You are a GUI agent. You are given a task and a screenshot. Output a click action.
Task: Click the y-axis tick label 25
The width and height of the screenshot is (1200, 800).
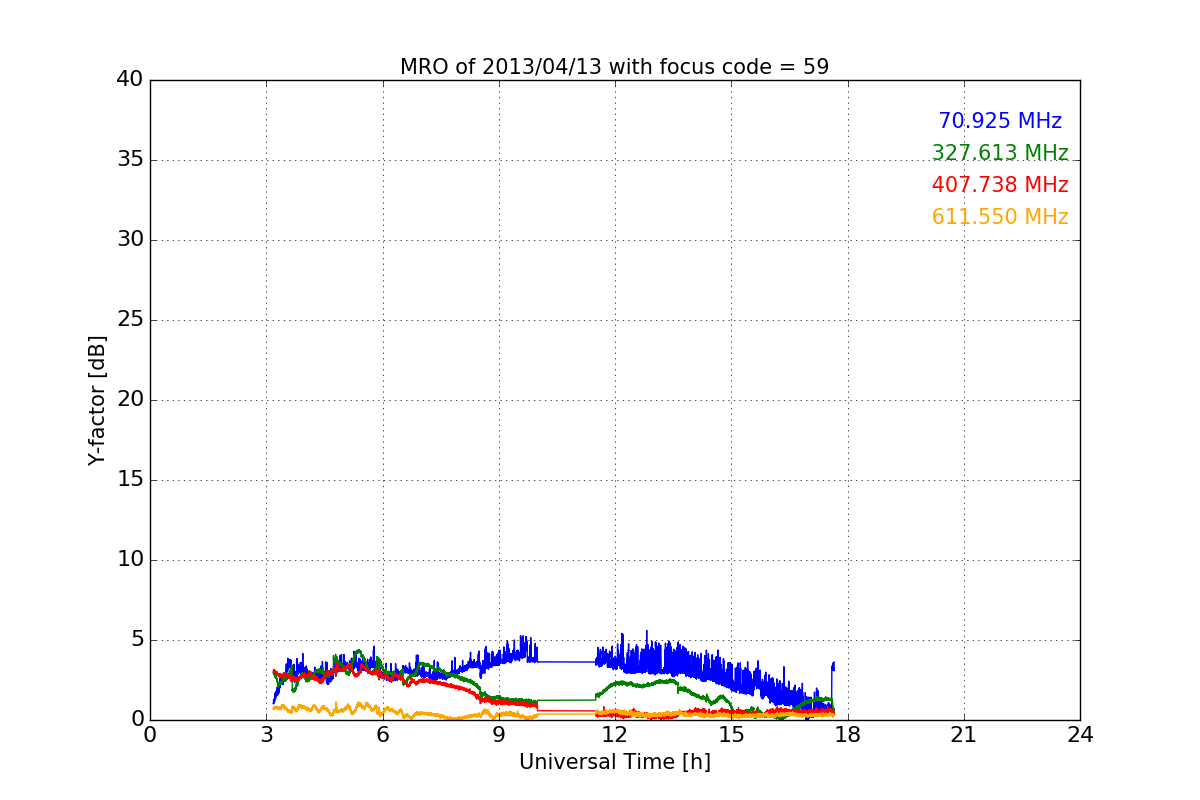click(x=130, y=320)
